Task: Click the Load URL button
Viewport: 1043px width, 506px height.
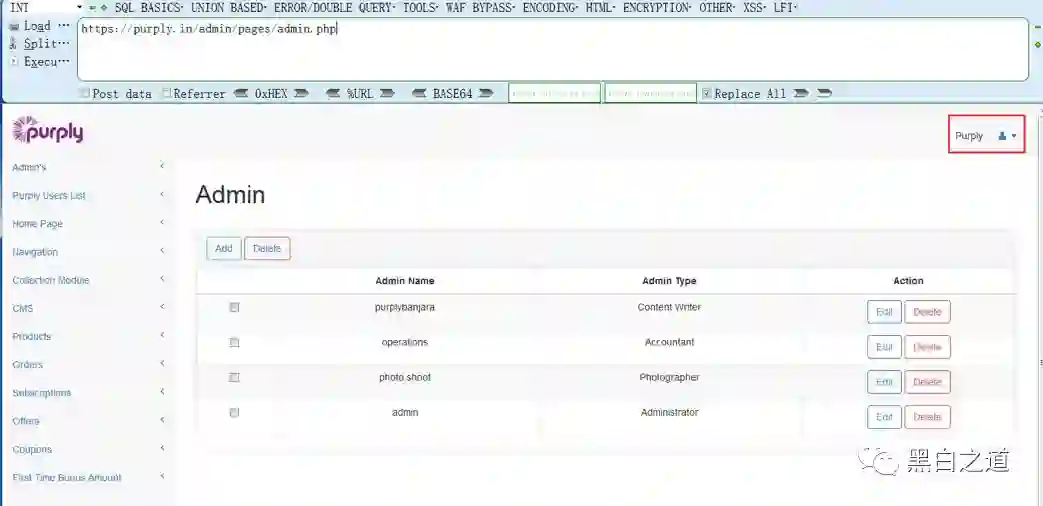Action: click(x=39, y=26)
